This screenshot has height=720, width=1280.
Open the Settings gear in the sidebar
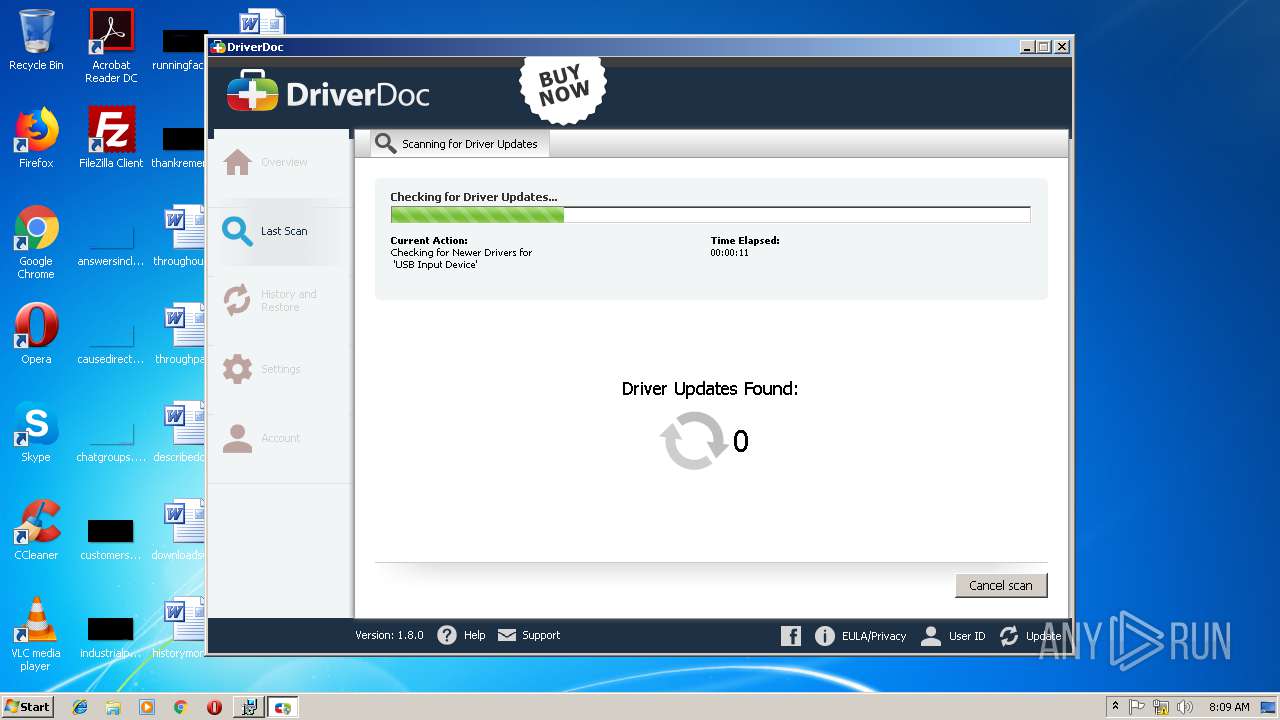coord(237,369)
